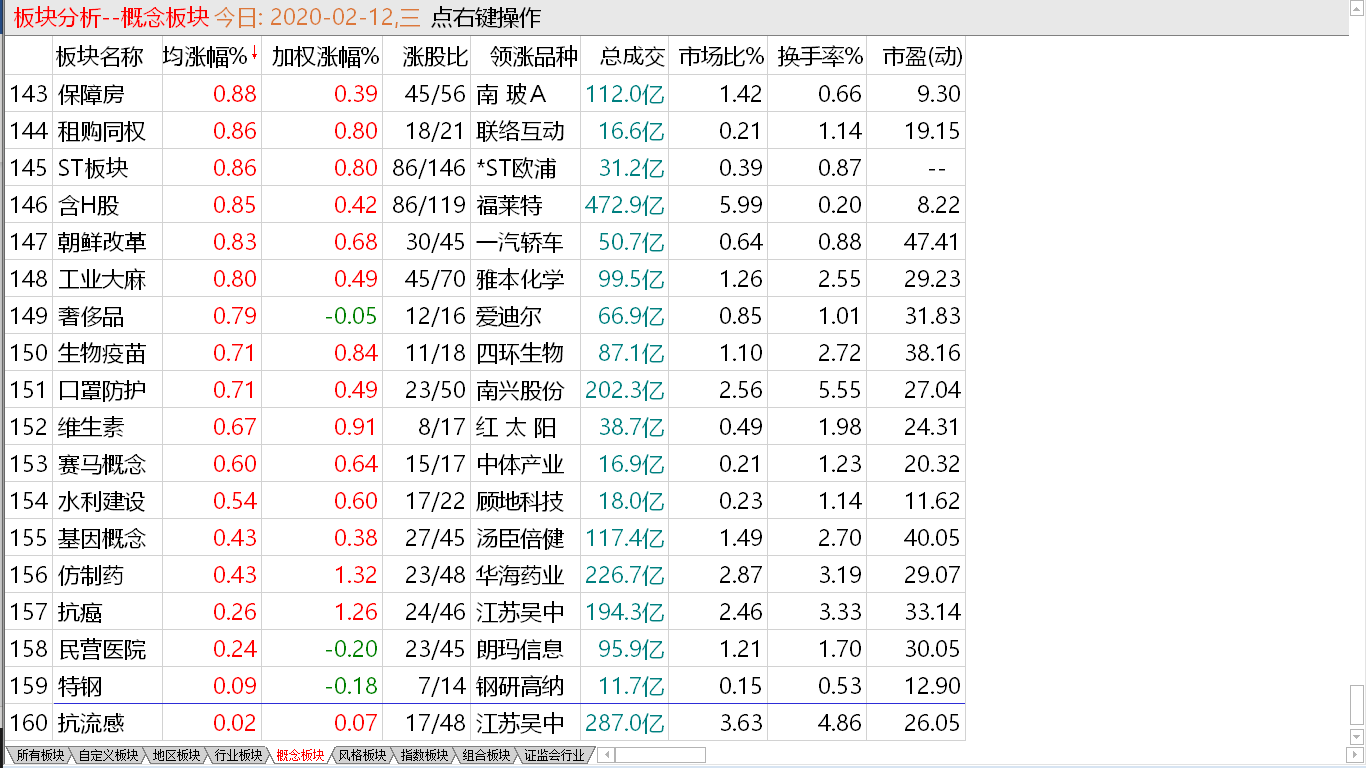Click leading stock 钢研高纳
The image size is (1366, 768).
[x=520, y=686]
